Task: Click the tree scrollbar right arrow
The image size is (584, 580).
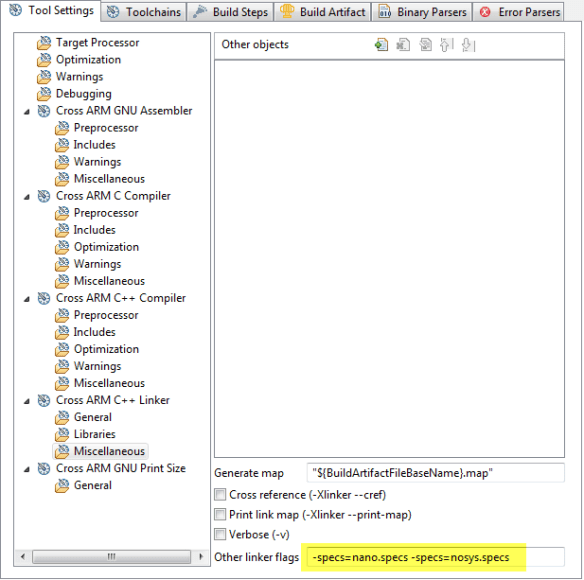Action: 201,557
